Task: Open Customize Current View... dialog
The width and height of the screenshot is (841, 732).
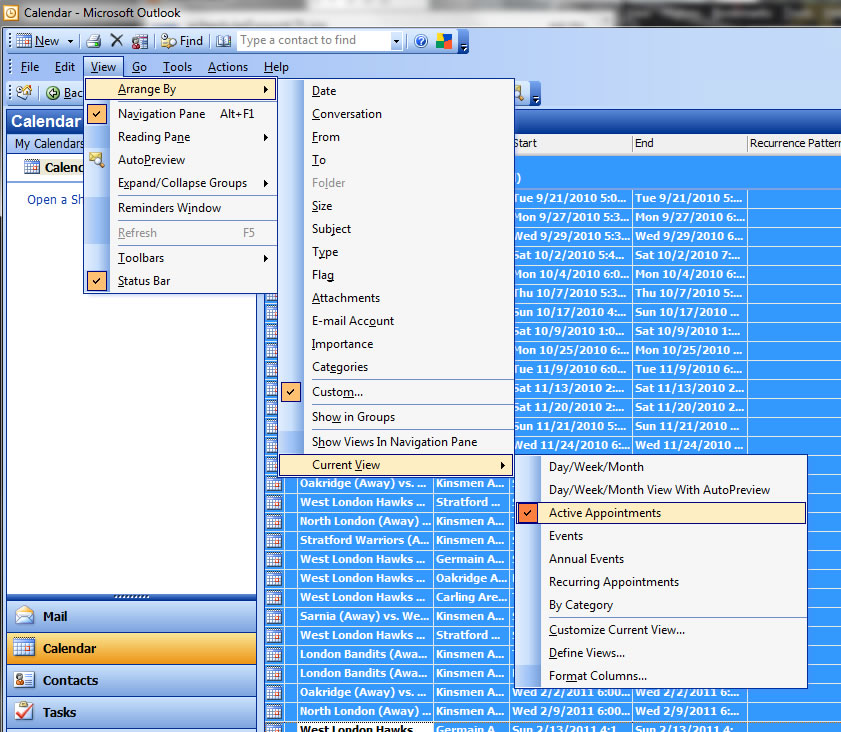Action: [x=661, y=630]
